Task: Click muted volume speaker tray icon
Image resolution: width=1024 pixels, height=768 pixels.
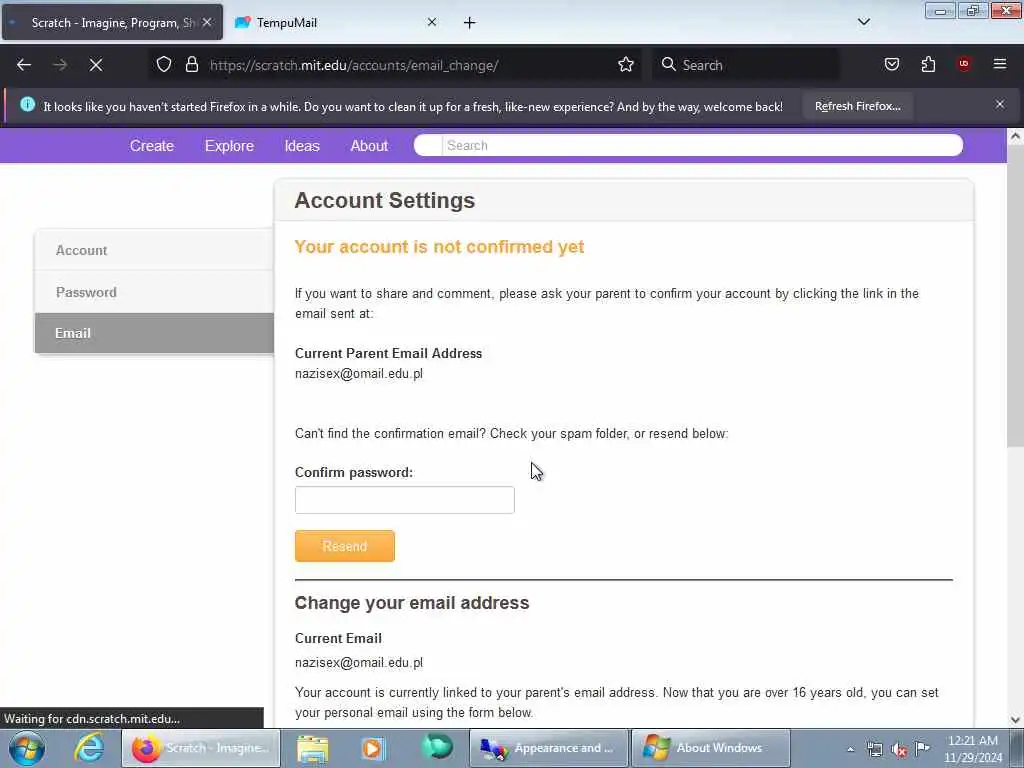Action: [899, 750]
